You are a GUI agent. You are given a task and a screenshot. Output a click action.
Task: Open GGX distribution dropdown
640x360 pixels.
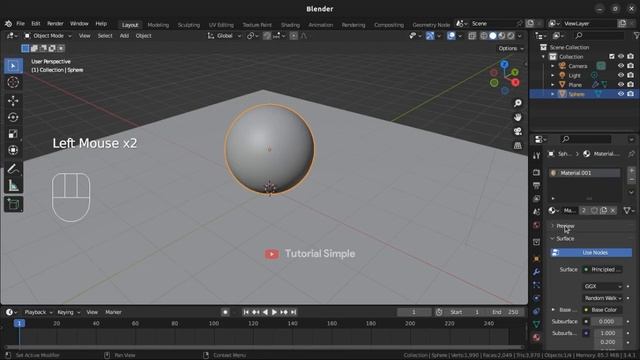coord(602,287)
